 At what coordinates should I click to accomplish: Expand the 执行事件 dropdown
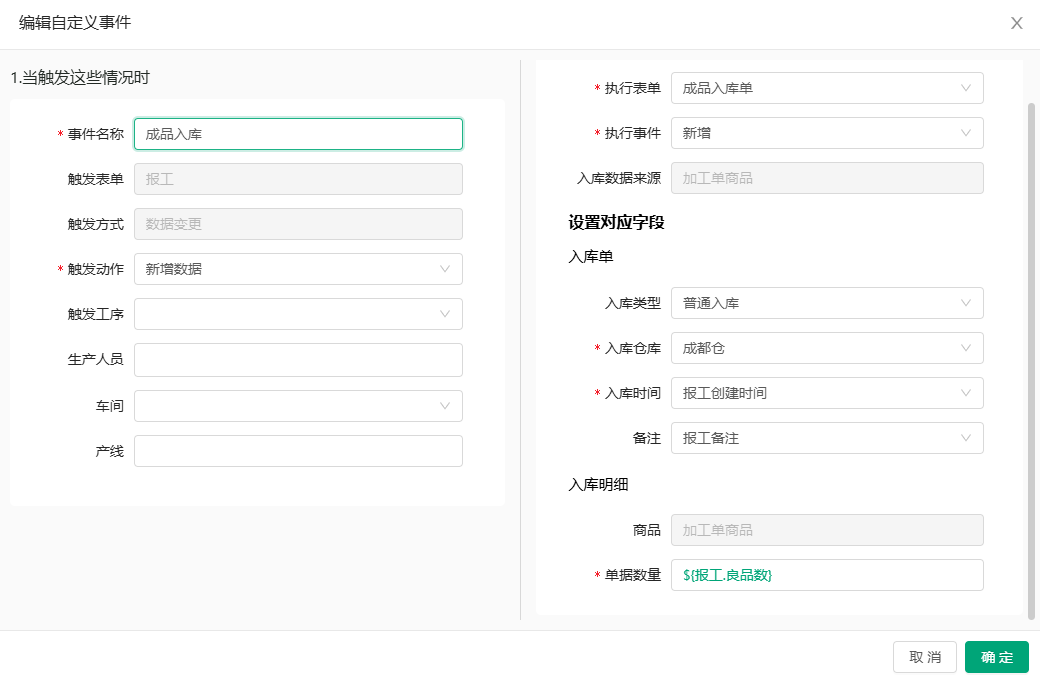click(826, 133)
